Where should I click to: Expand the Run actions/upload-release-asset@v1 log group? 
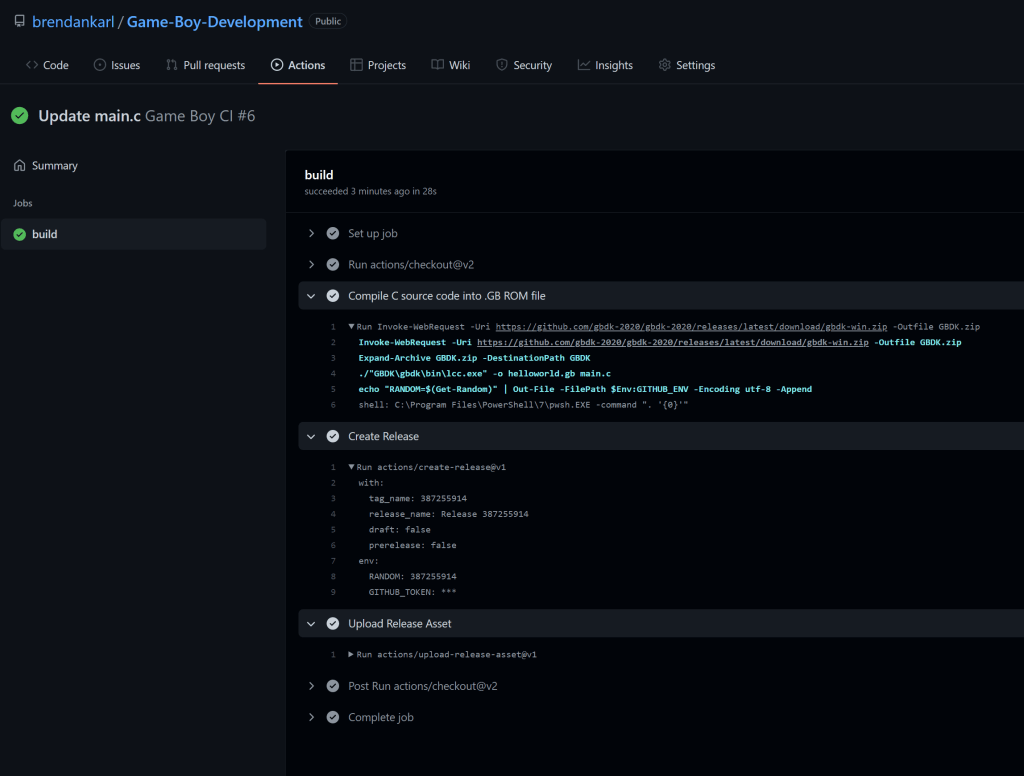[351, 654]
